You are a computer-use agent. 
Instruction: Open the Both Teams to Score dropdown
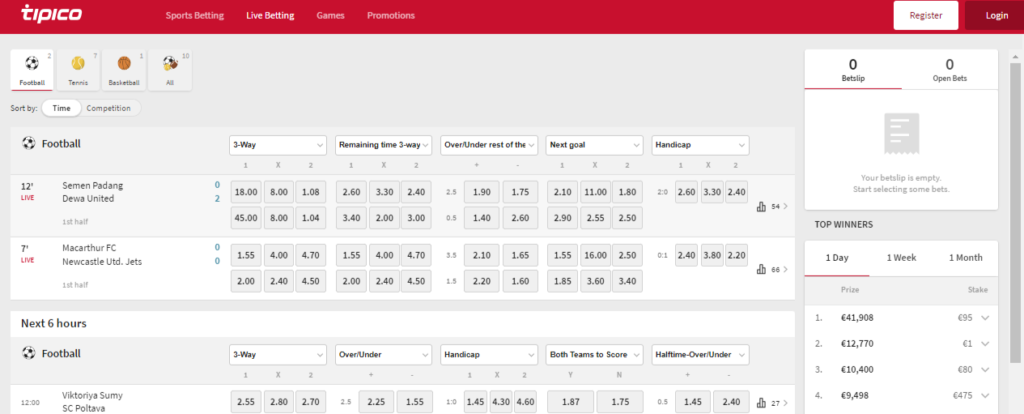[595, 355]
